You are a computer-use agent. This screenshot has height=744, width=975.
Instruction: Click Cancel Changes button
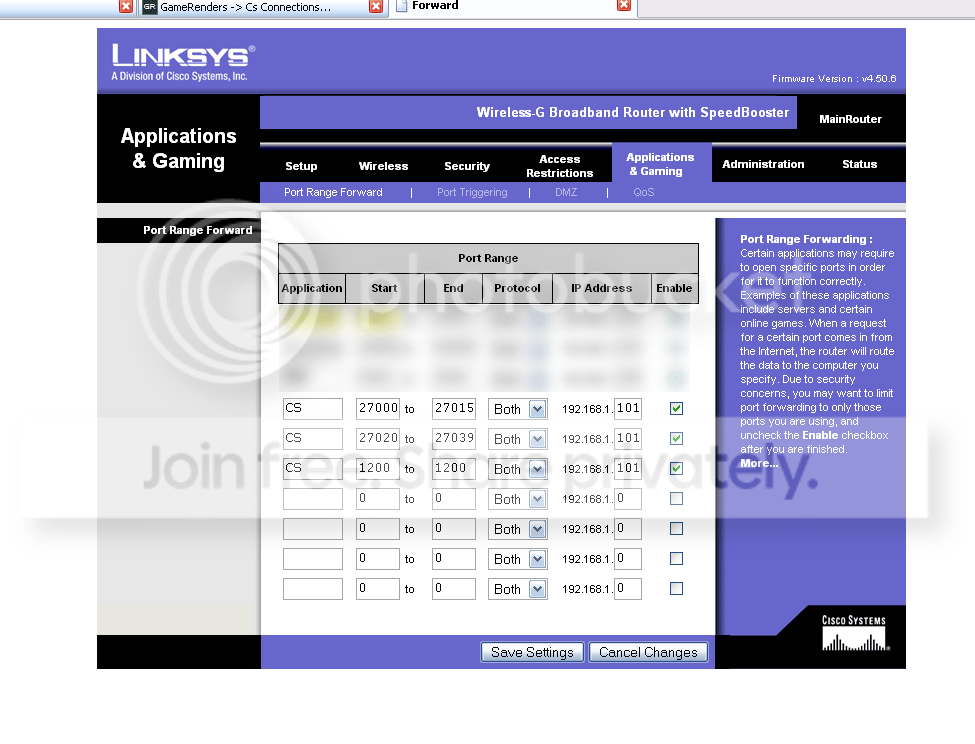click(x=648, y=652)
